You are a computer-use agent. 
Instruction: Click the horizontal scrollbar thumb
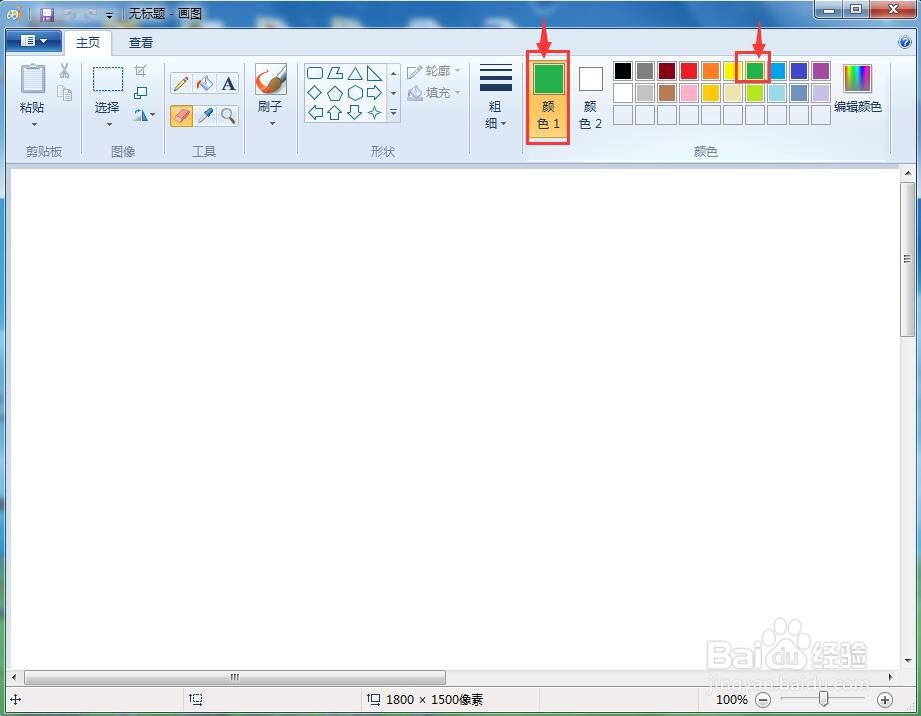(x=234, y=677)
